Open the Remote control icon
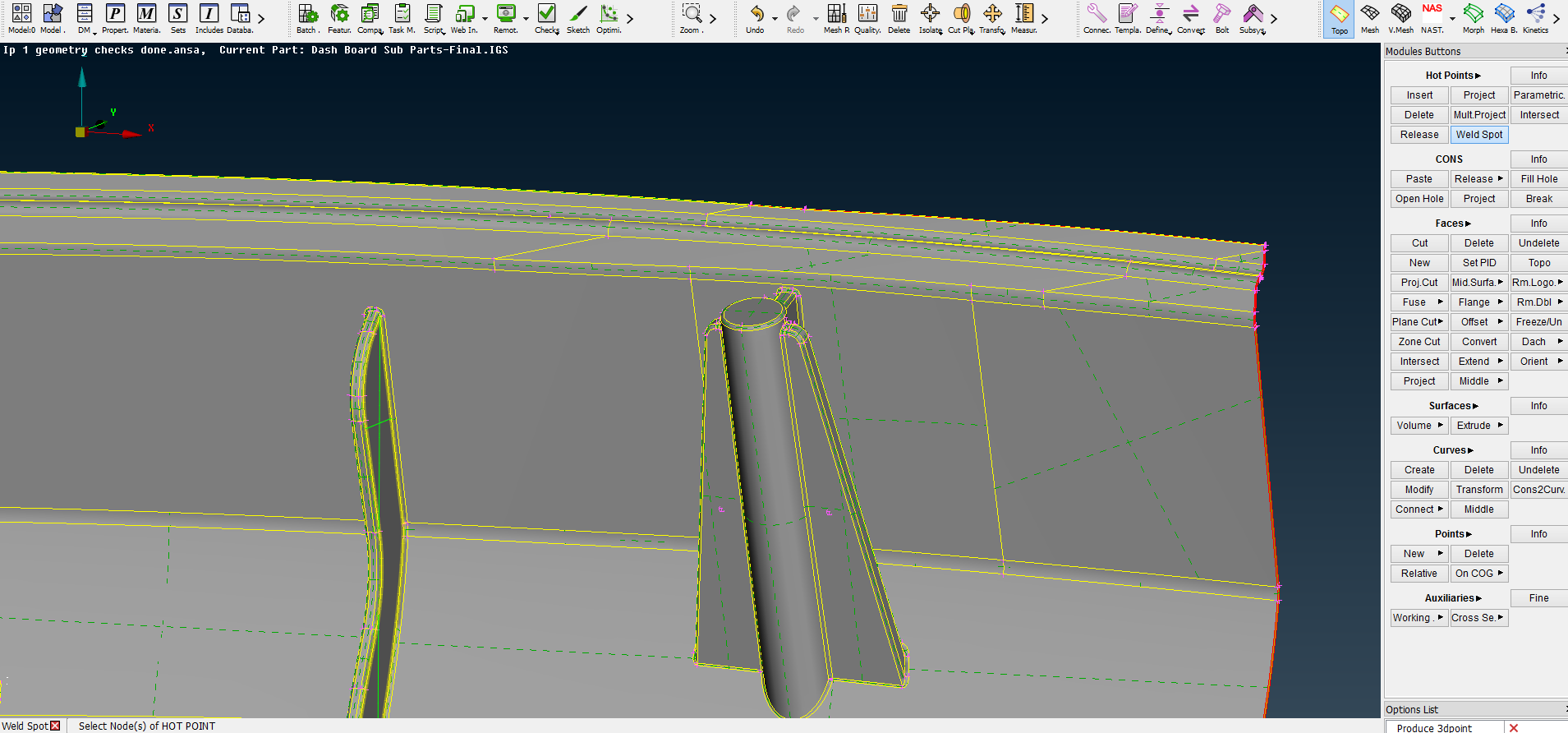1568x733 pixels. click(x=506, y=18)
